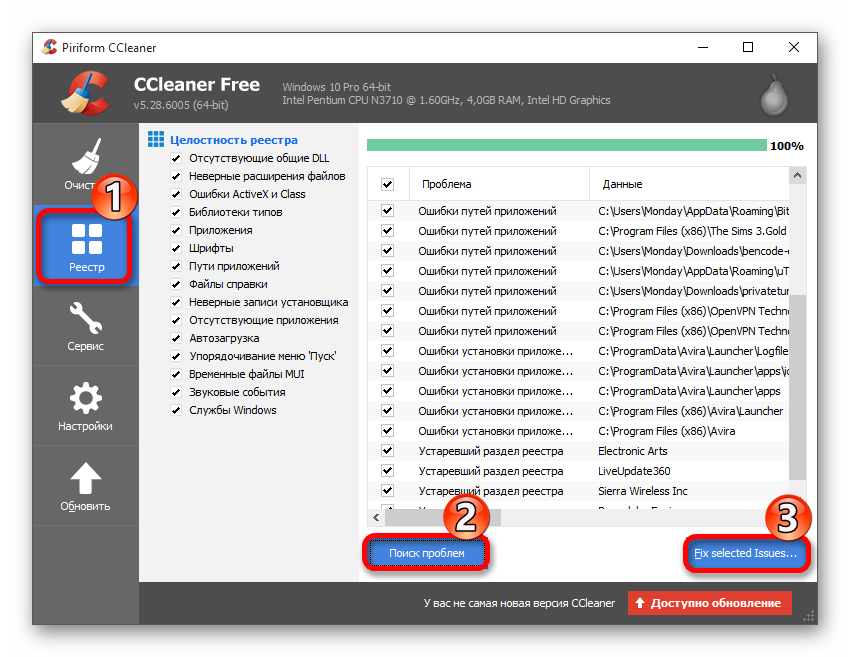Image resolution: width=850 pixels, height=657 pixels.
Task: Open the Очистка cleaner broom icon
Action: [x=86, y=158]
